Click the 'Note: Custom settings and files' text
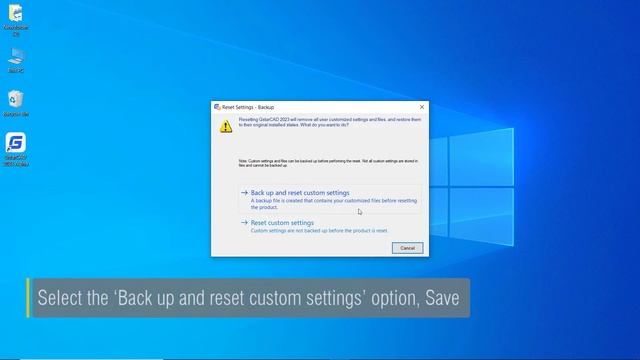Screen dimensions: 640x360 click(x=328, y=163)
